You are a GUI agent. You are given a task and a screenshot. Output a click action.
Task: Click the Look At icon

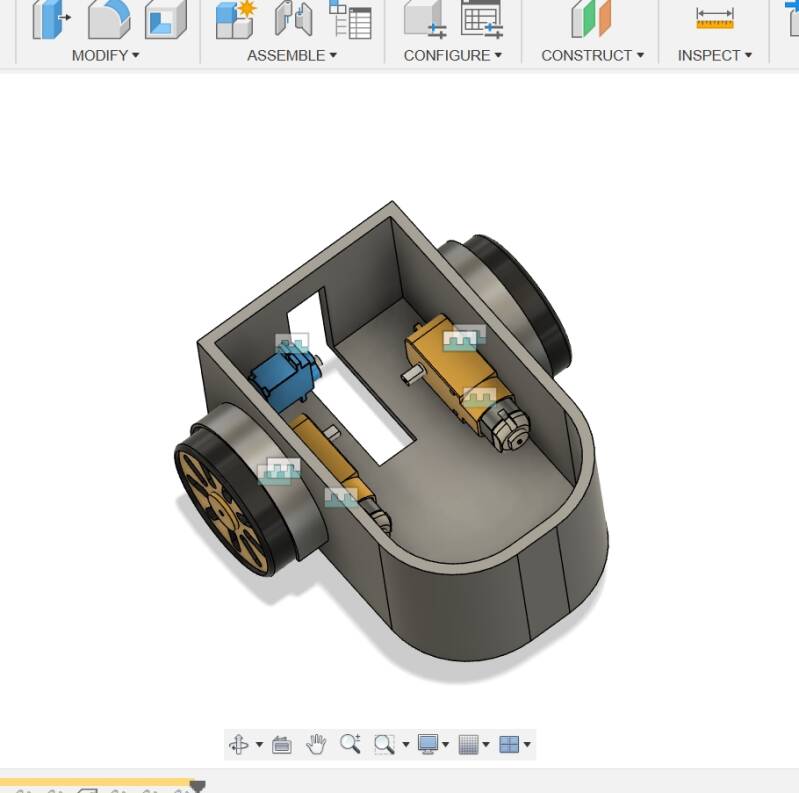[x=281, y=744]
